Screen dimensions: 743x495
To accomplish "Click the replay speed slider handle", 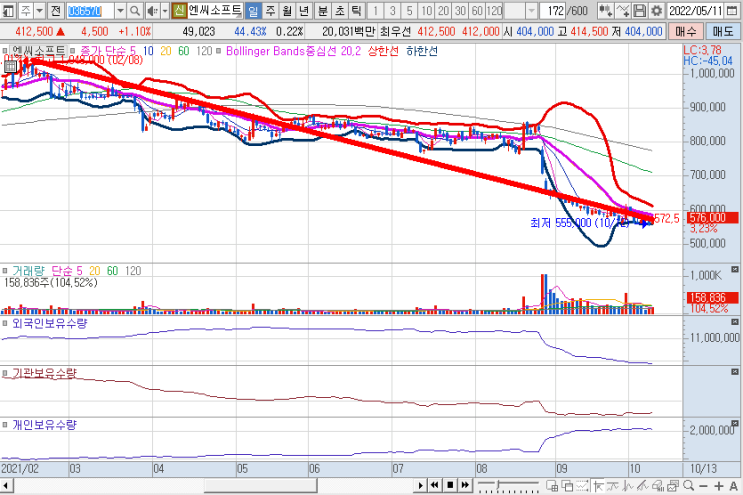I will coord(498,485).
